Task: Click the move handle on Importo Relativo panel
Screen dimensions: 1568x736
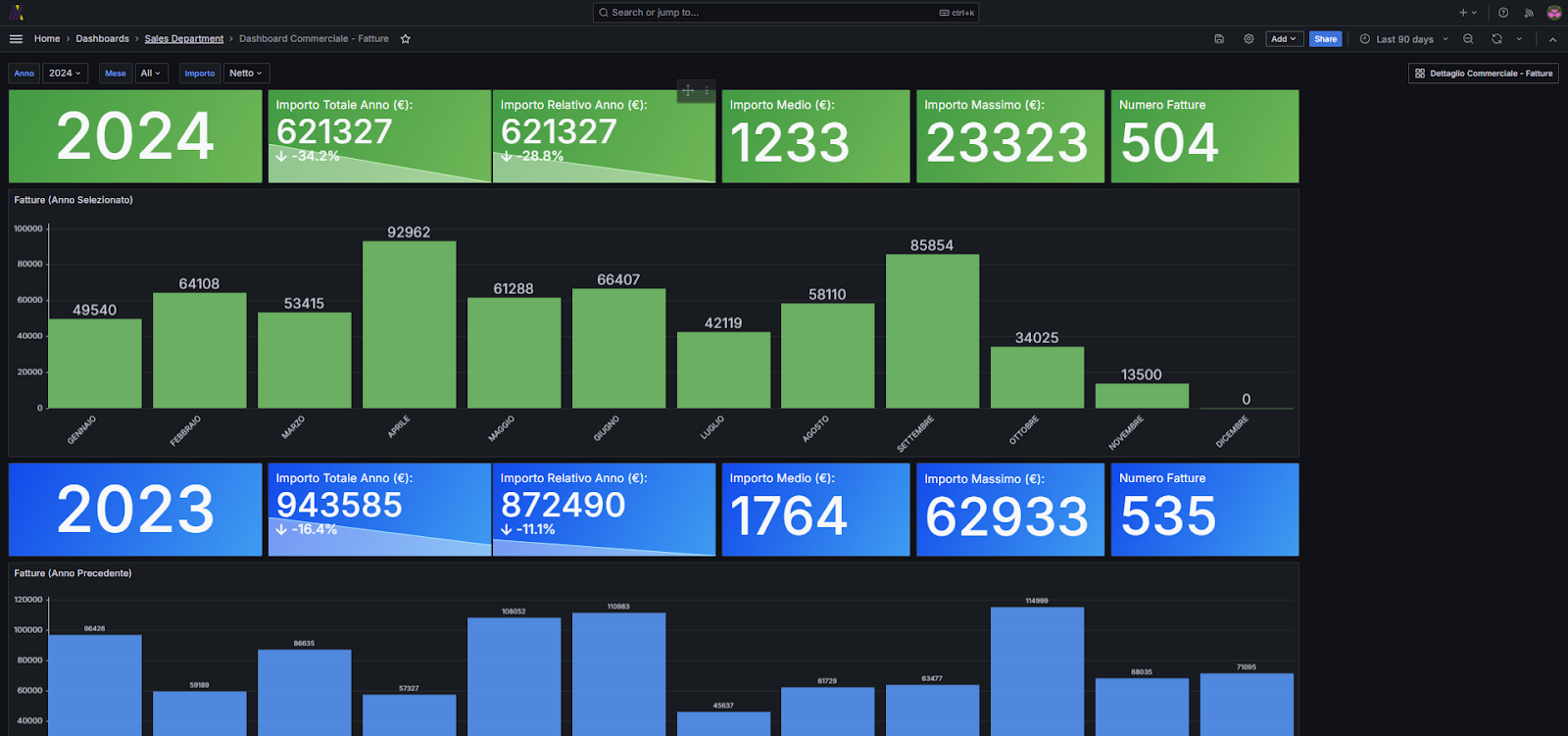Action: point(688,90)
